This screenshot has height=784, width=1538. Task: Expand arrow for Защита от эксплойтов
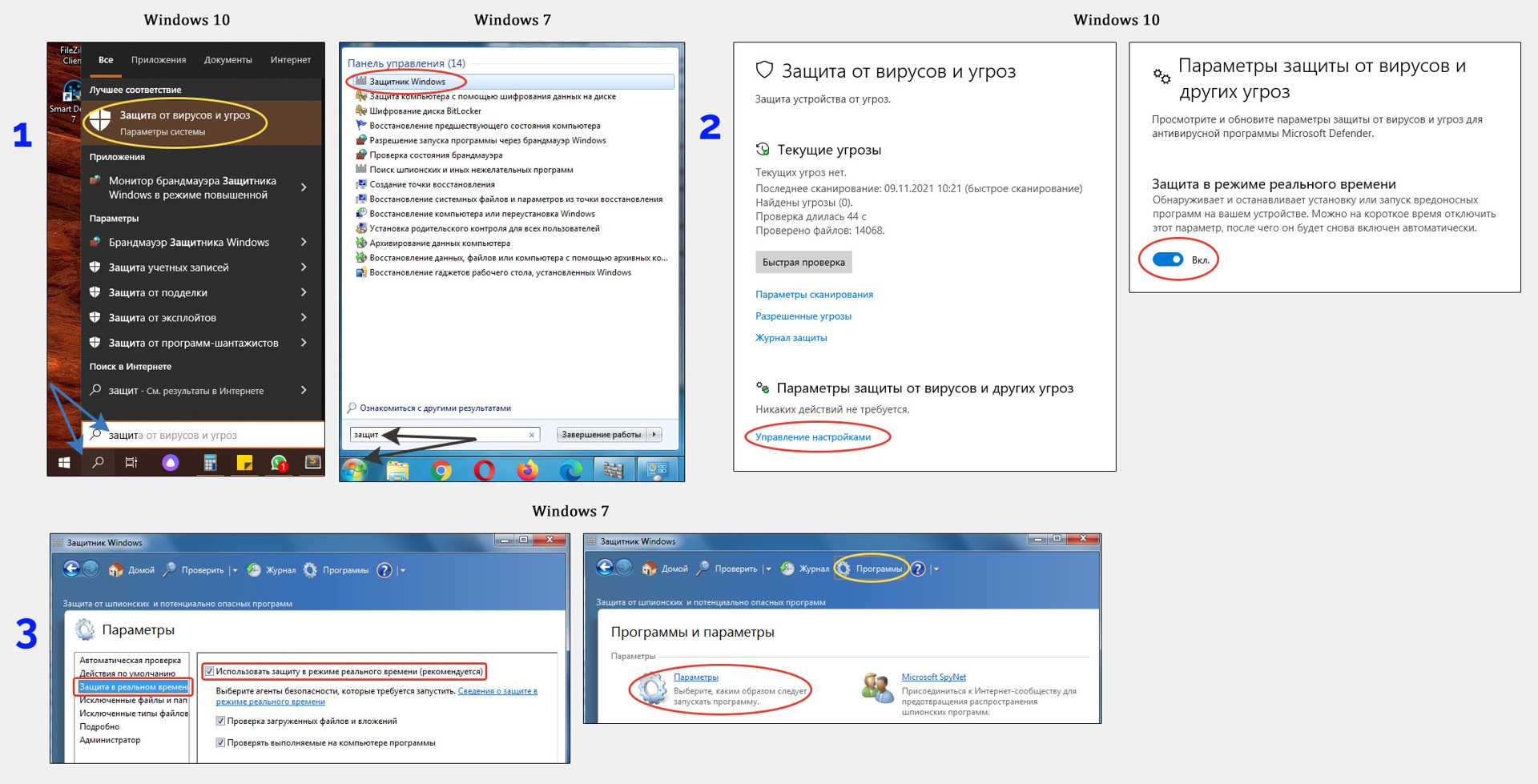pyautogui.click(x=304, y=318)
